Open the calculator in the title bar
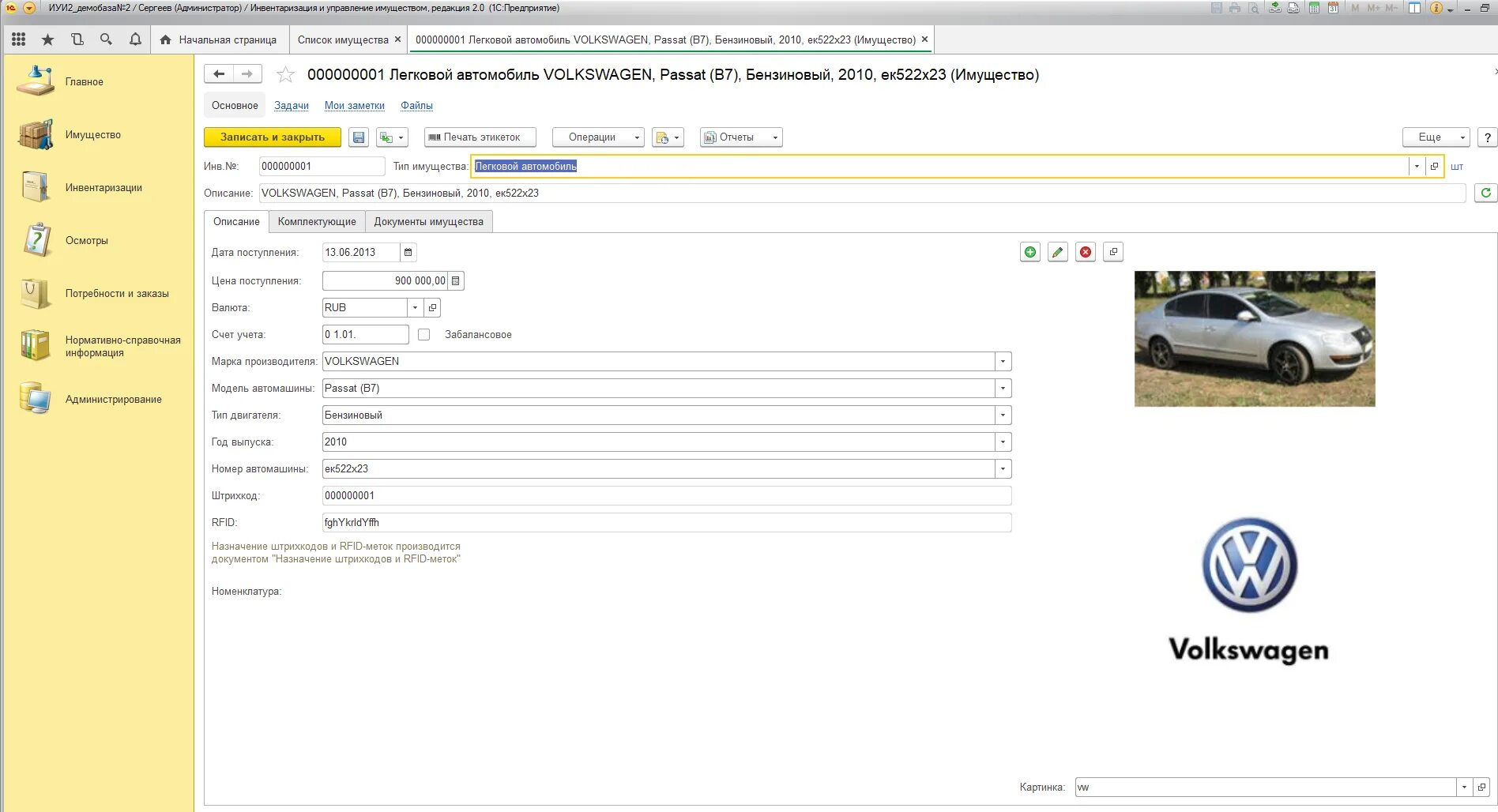 [1314, 8]
